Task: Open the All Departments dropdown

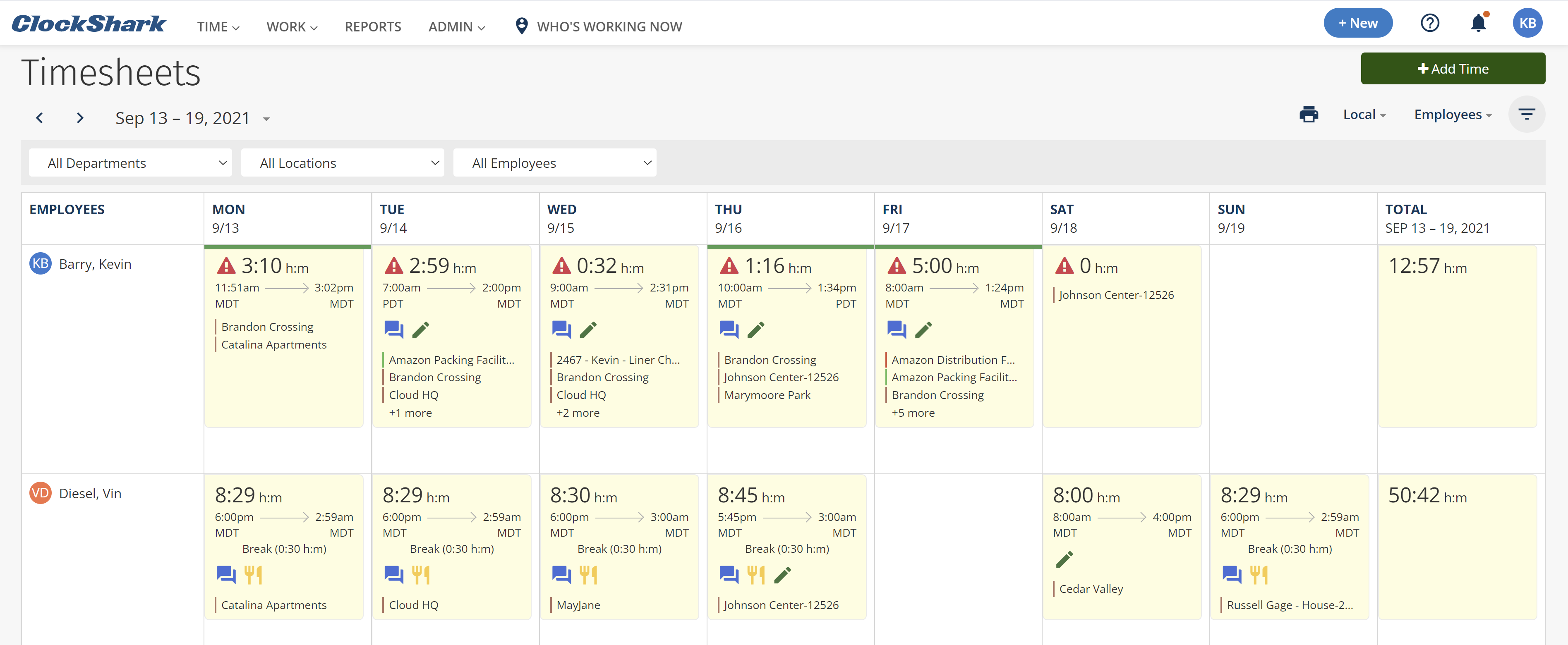Action: 129,162
